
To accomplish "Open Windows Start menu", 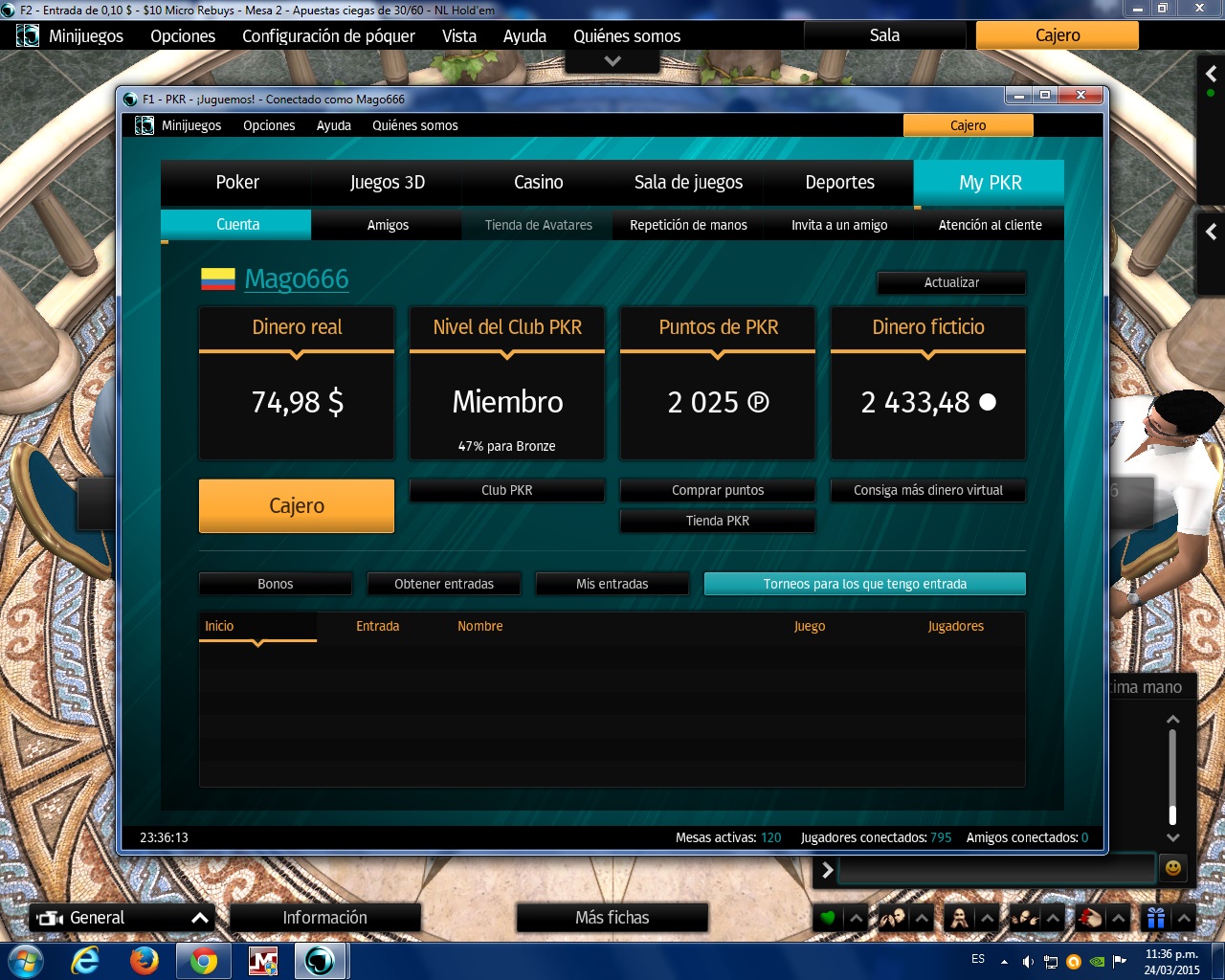I will pyautogui.click(x=25, y=960).
